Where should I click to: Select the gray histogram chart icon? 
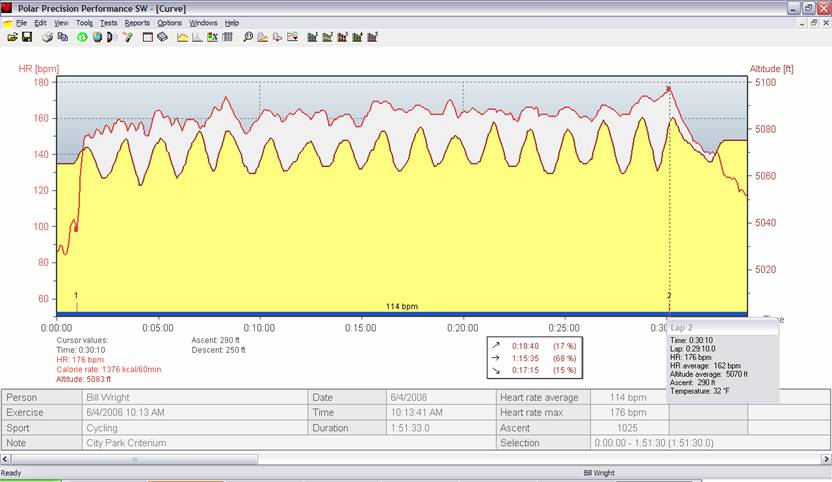197,37
